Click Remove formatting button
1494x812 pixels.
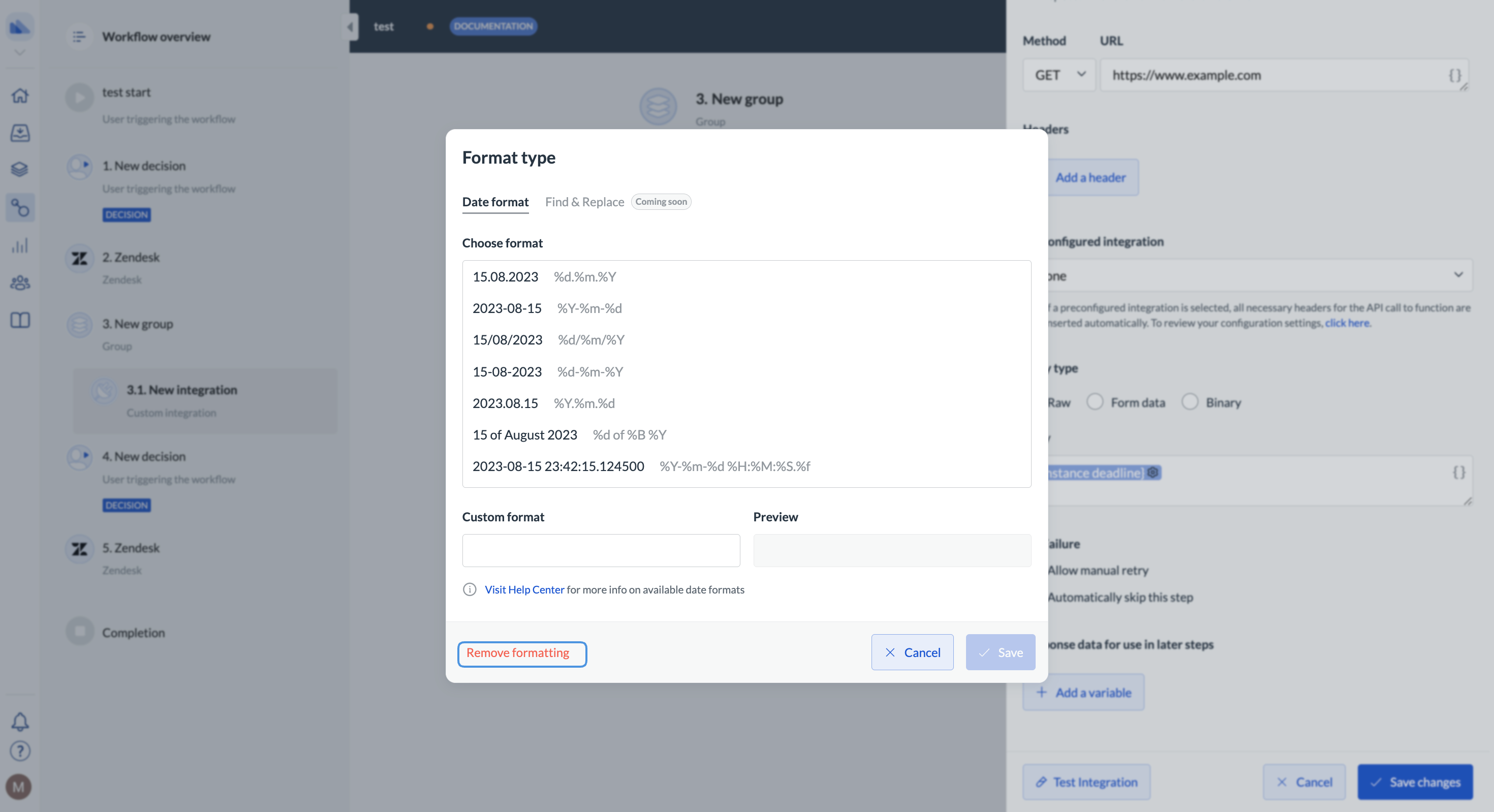(521, 653)
